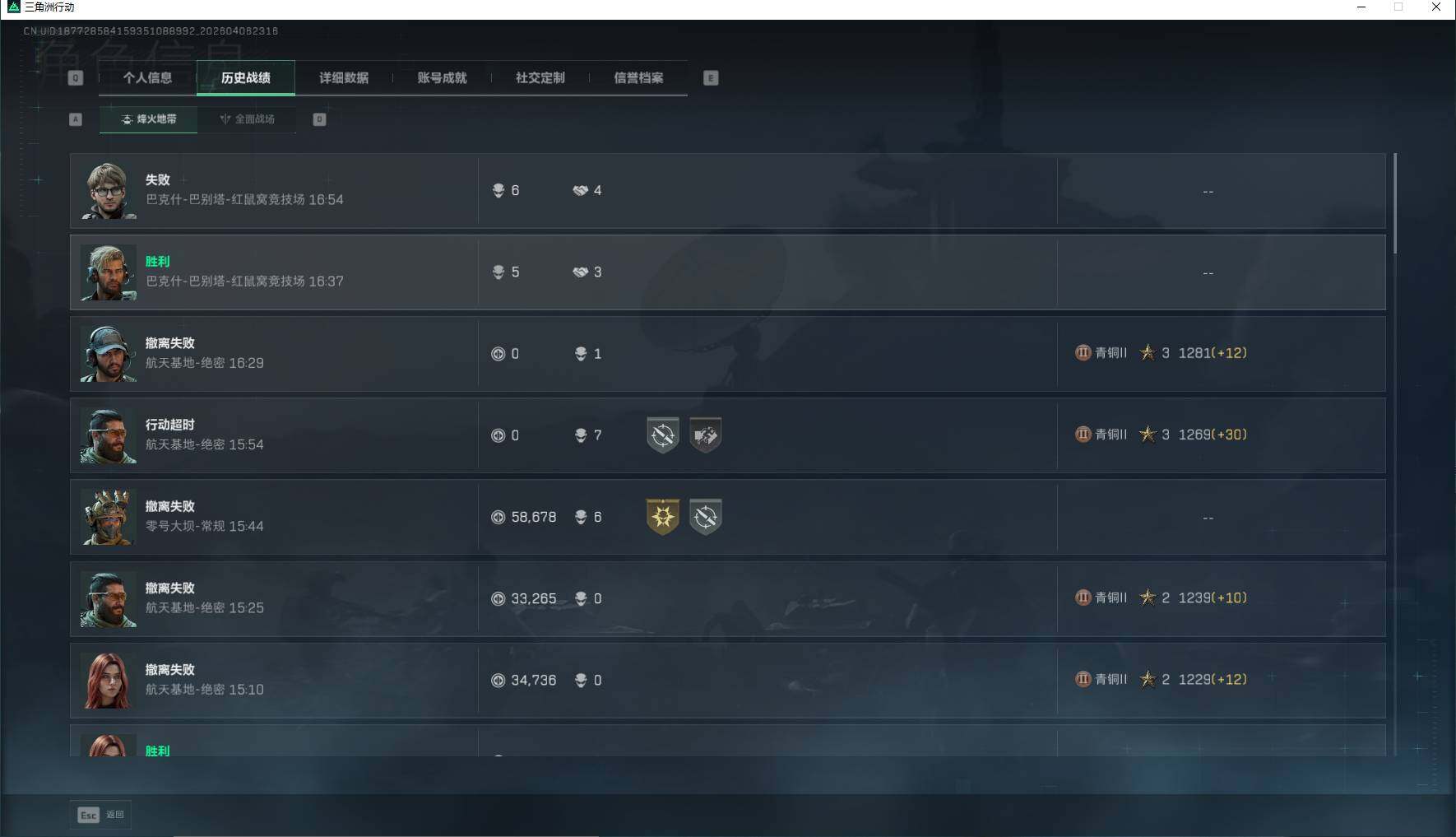The image size is (1456, 837).
Task: Click the first badge icon in 行动超时 row
Action: tap(662, 435)
